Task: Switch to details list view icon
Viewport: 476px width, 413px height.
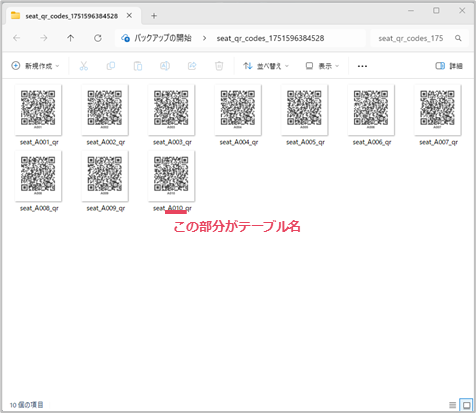Action: 452,405
